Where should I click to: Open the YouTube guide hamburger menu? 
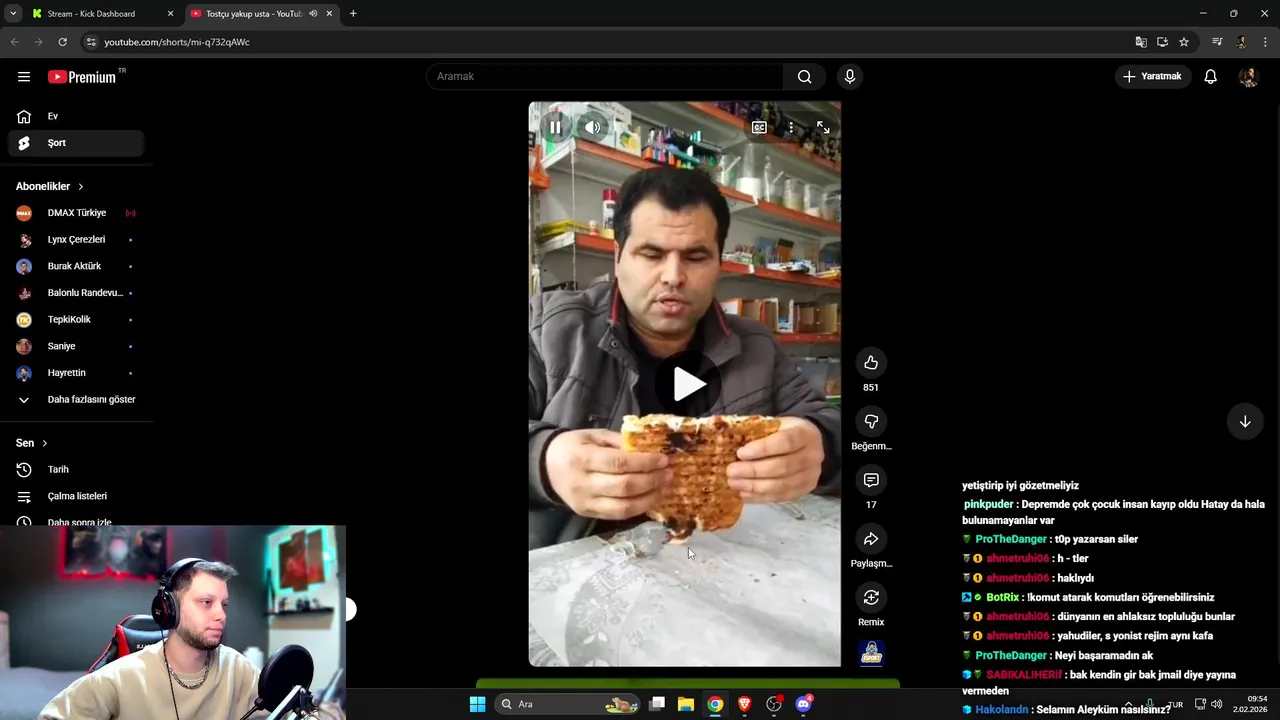point(24,77)
